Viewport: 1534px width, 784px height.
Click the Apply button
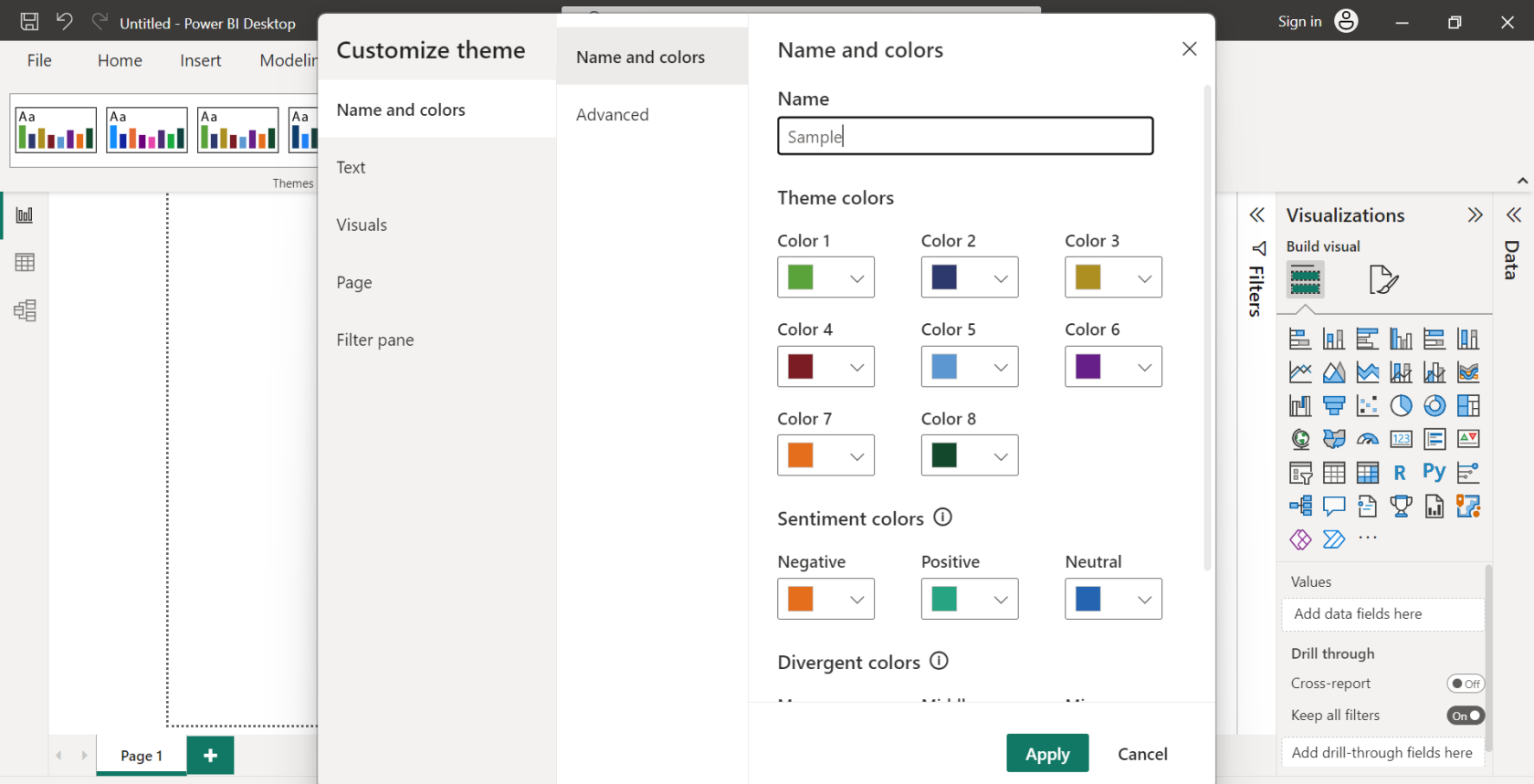pyautogui.click(x=1047, y=753)
